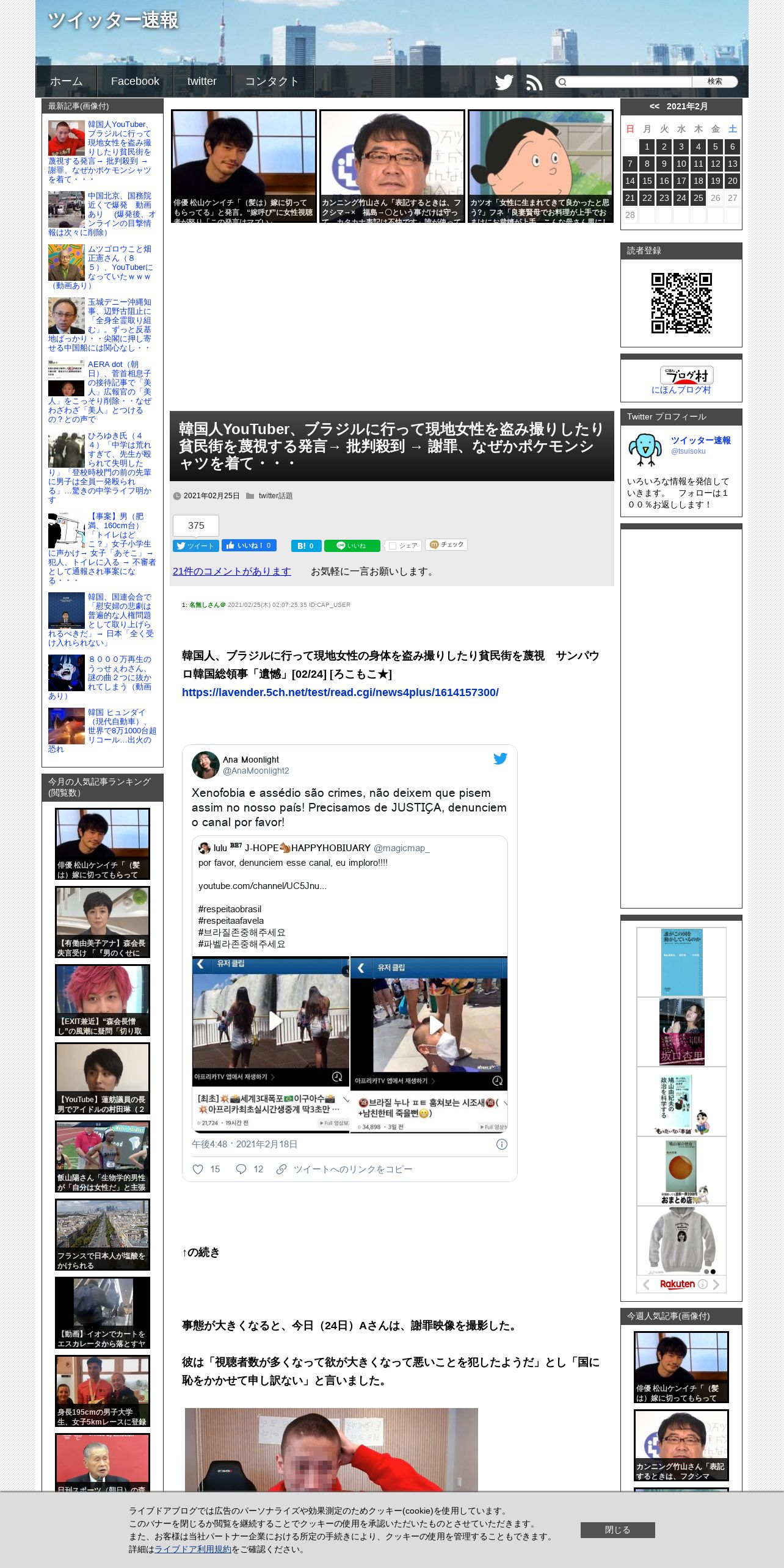Click the tweet info circle icon
784x1568 pixels.
pos(501,1144)
